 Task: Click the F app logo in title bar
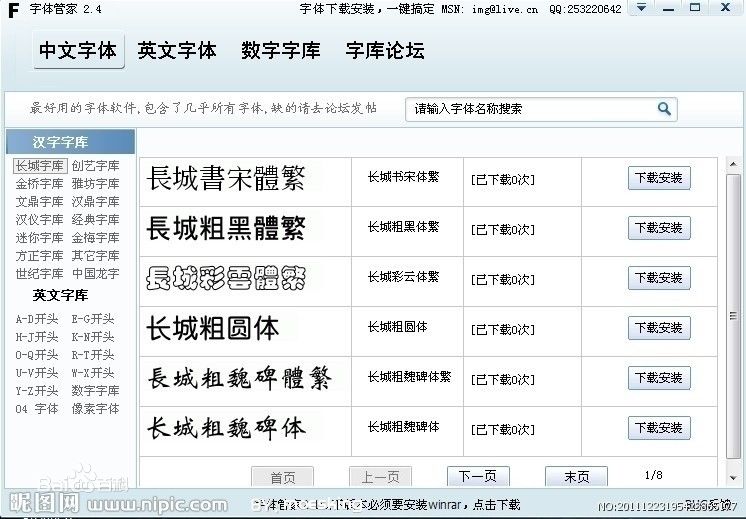pos(13,10)
